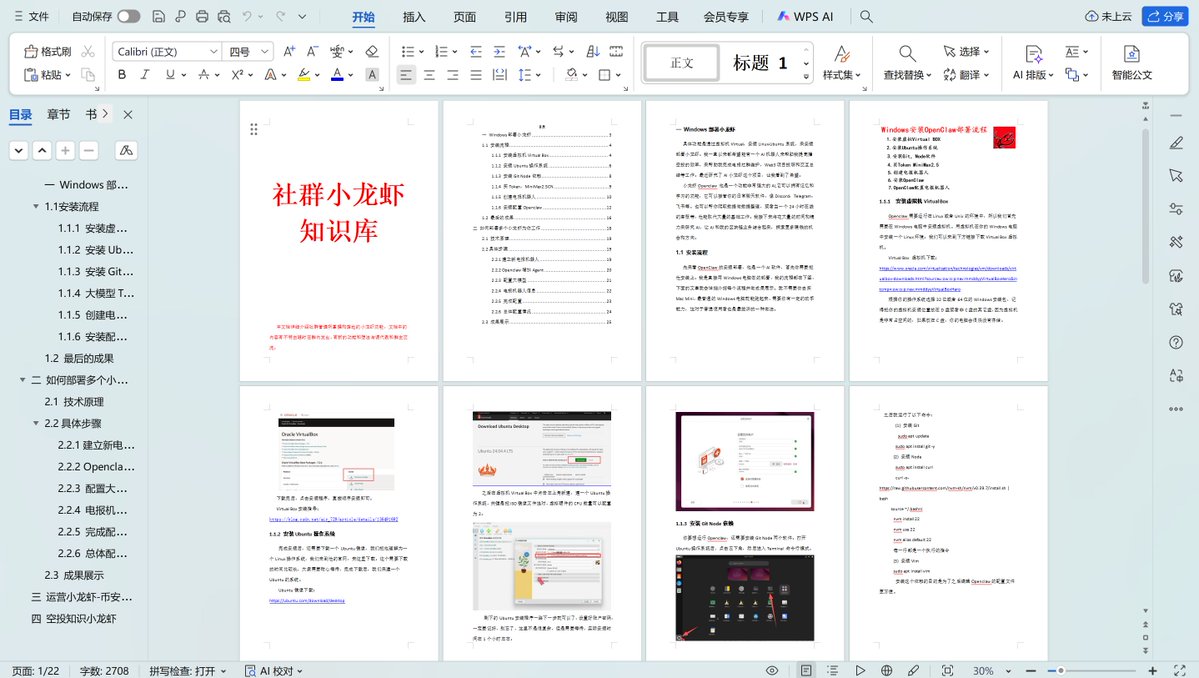
Task: Click the clear formatting eraser icon
Action: 372,51
